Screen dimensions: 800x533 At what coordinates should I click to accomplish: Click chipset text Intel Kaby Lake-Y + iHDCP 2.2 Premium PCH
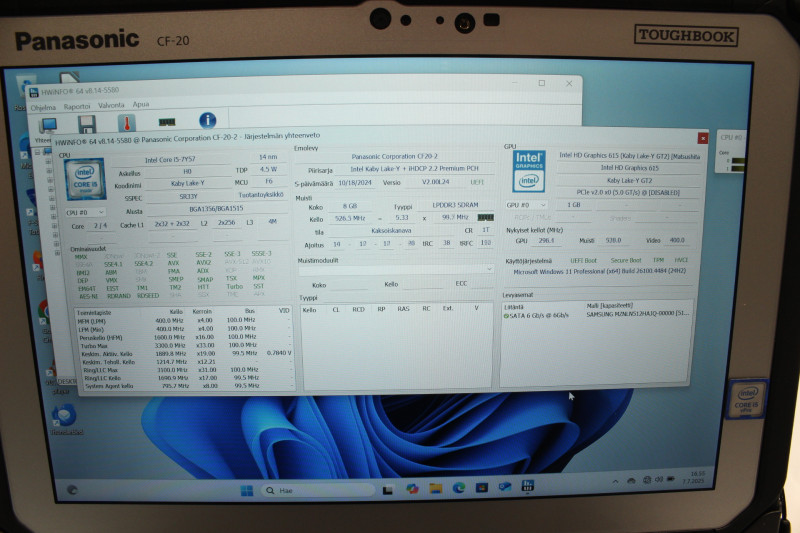click(x=414, y=169)
